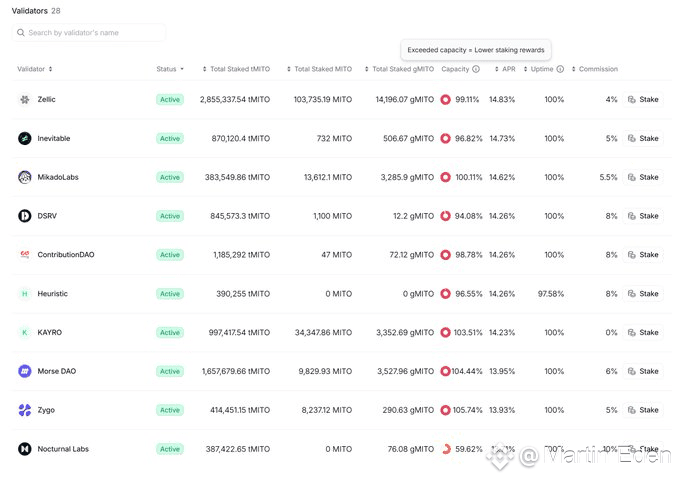Click Active status badge for Zygo
The image size is (680, 482).
[x=170, y=410]
